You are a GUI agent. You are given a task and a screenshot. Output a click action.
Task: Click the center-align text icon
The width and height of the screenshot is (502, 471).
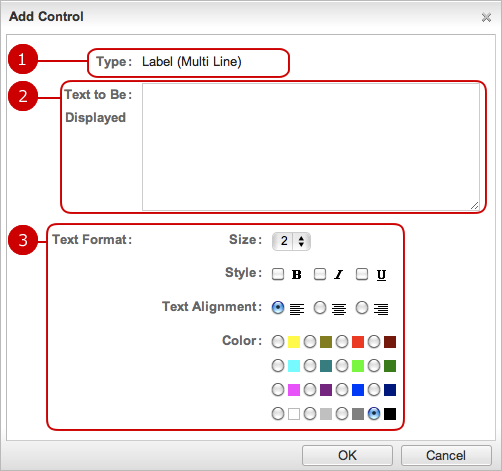339,309
